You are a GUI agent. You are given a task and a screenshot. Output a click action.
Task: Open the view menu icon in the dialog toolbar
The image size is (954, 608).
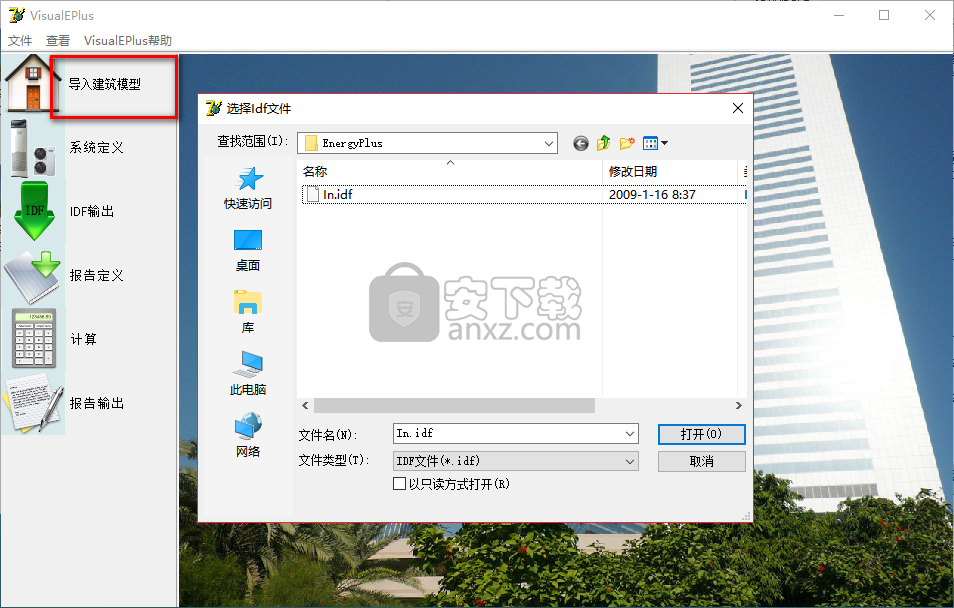(655, 144)
